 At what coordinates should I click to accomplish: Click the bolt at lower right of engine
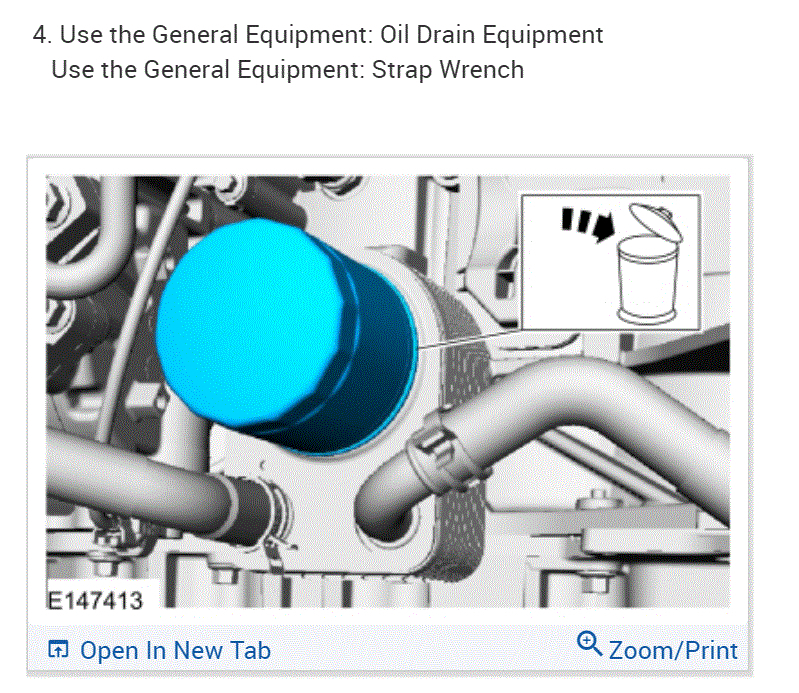tap(595, 583)
